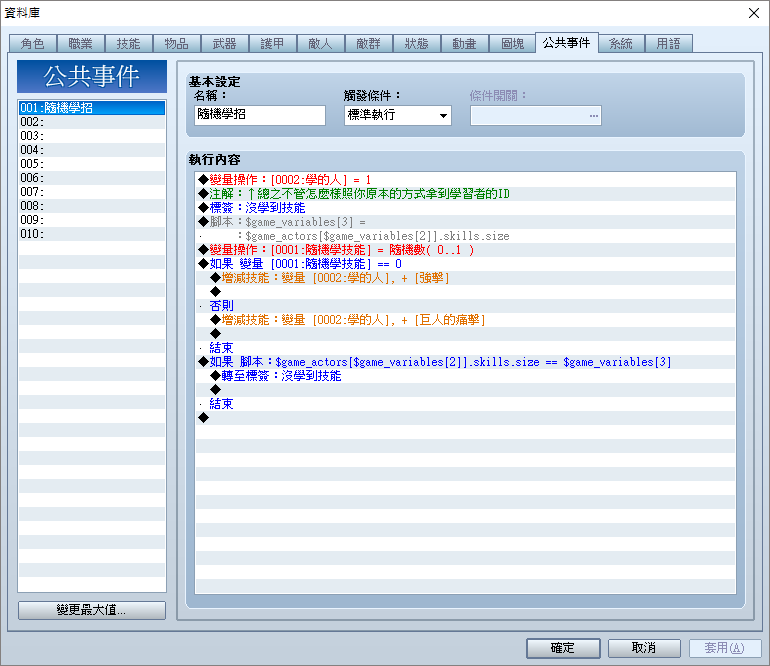Expand the 觸發條件 dropdown showing 標準執行
The height and width of the screenshot is (666, 770).
click(x=398, y=115)
